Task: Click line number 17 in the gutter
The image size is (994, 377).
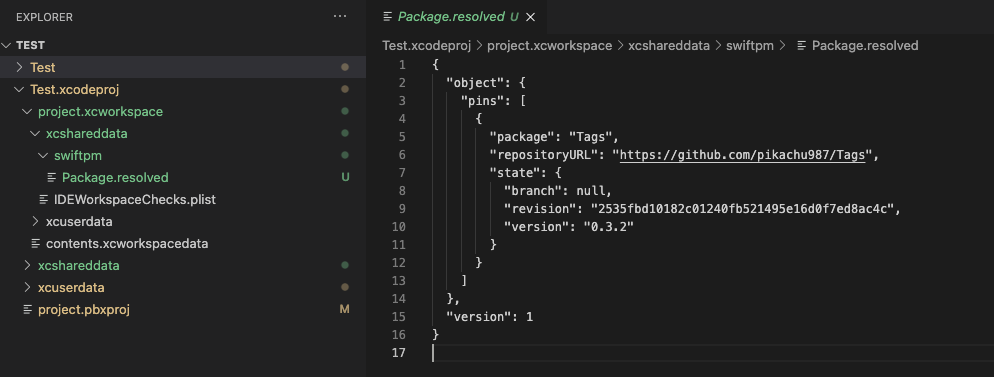Action: 399,353
